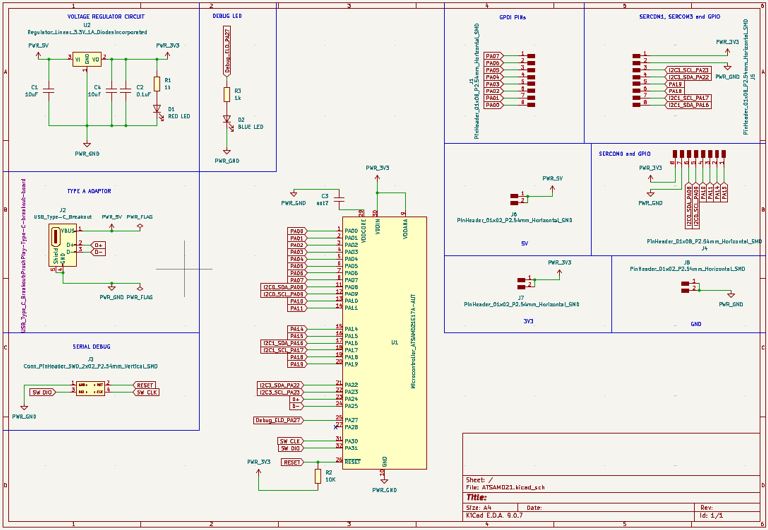Select capacitor C3 near VDDCORE
The image size is (768, 530).
tap(341, 198)
